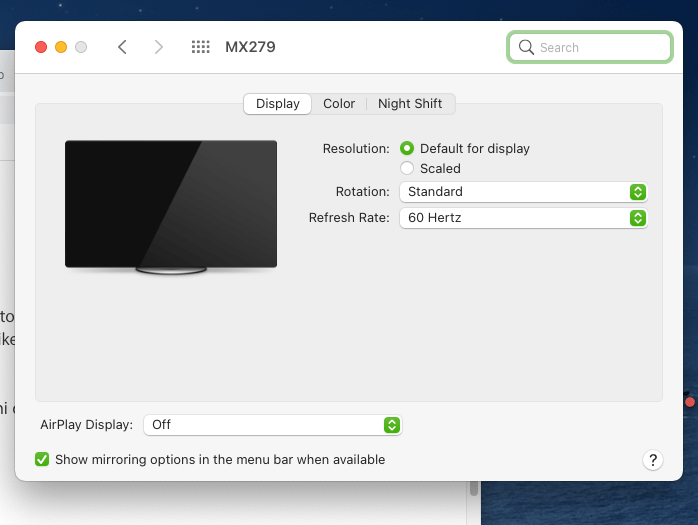Screen dimensions: 698x525
Task: Click the scrollbar in the background window
Action: click(474, 488)
